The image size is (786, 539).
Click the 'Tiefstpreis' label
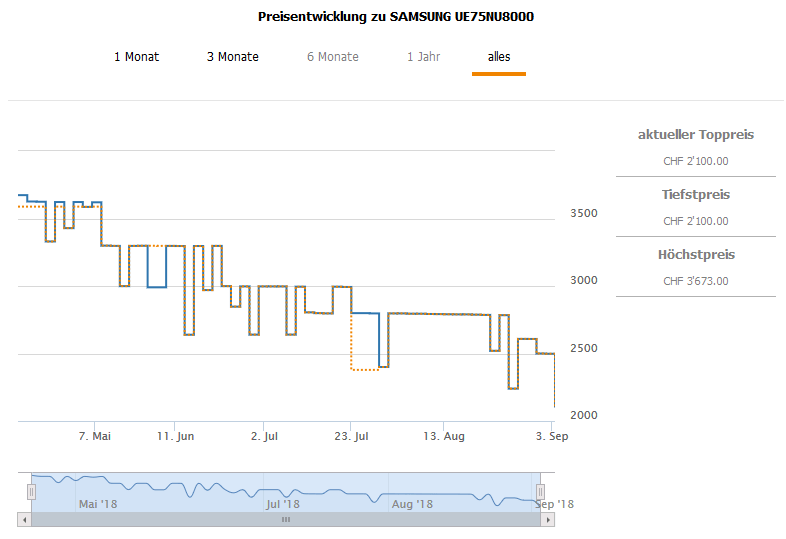696,194
